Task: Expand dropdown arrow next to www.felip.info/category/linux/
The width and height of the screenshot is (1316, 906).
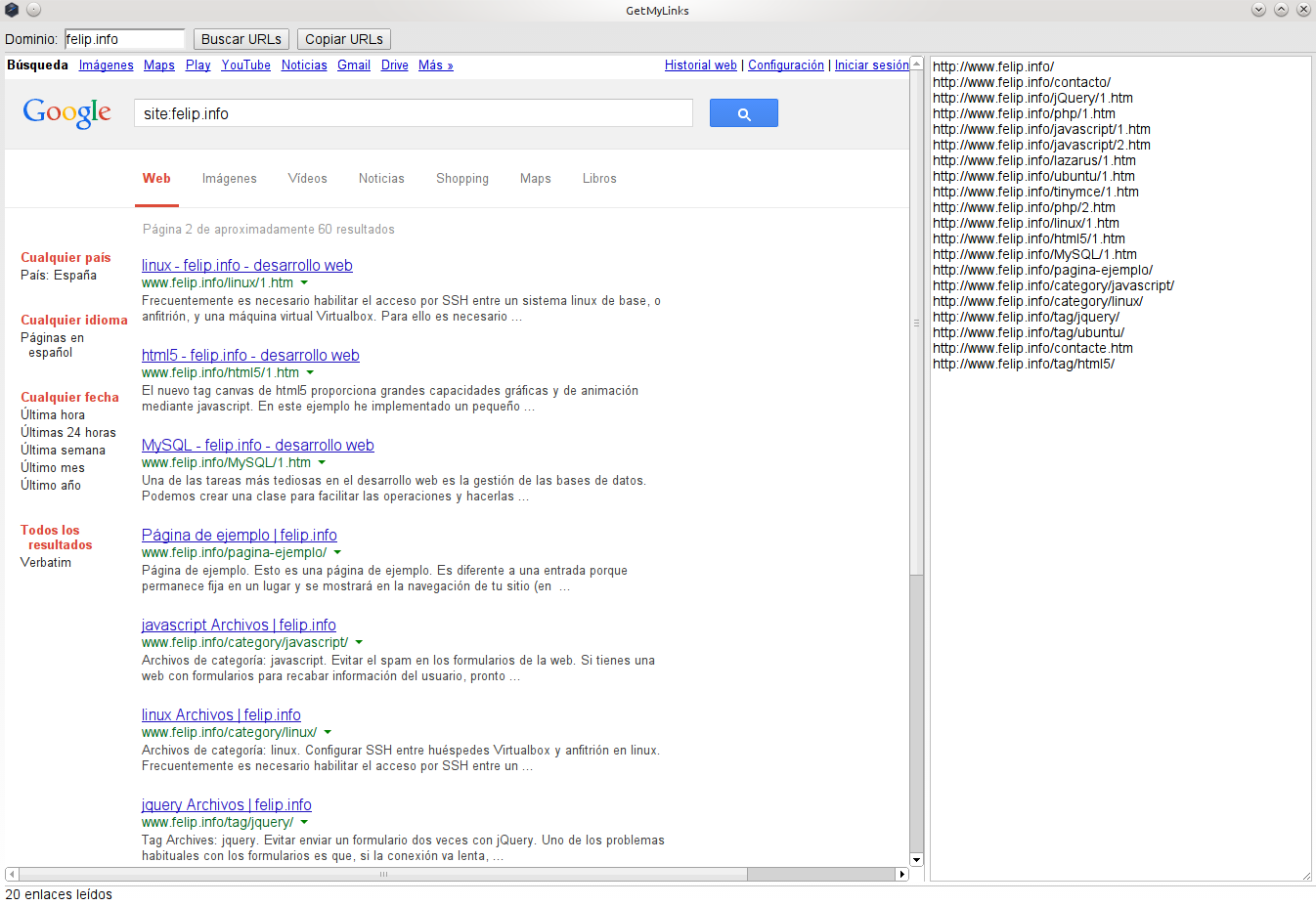Action: click(x=328, y=733)
